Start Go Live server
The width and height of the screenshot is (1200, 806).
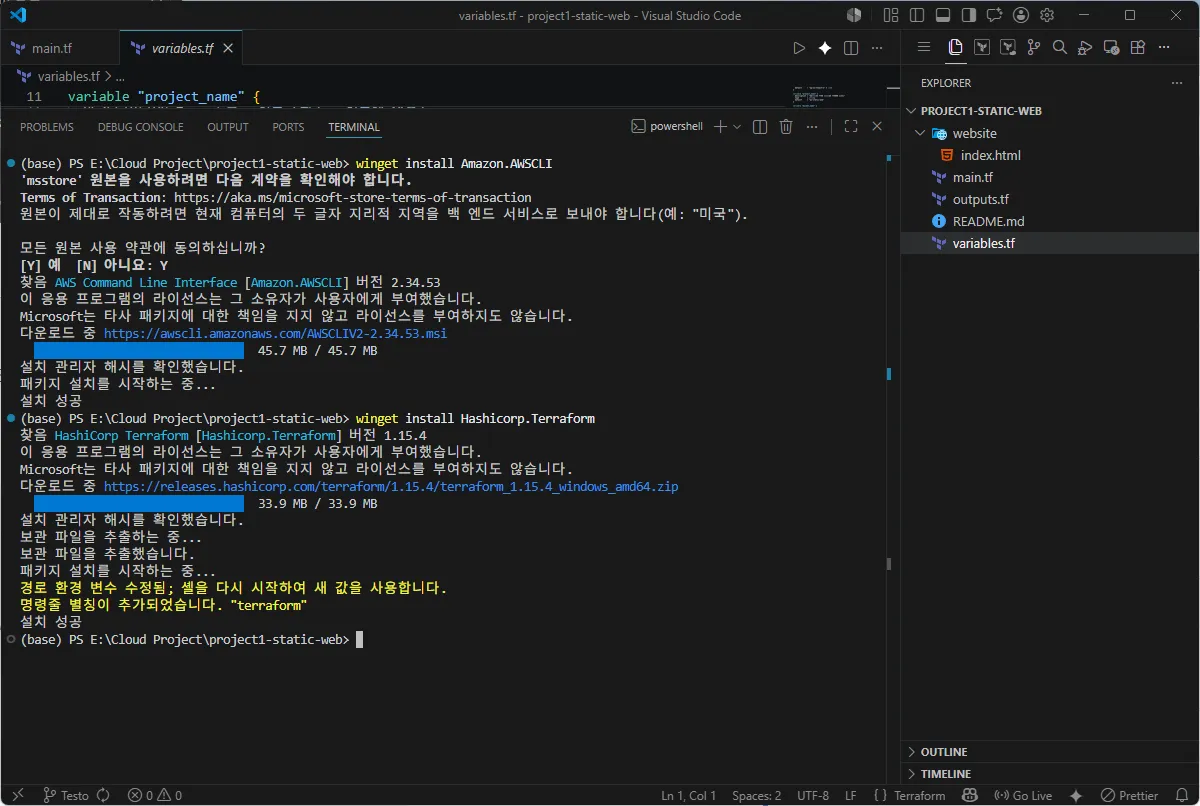[x=1023, y=796]
